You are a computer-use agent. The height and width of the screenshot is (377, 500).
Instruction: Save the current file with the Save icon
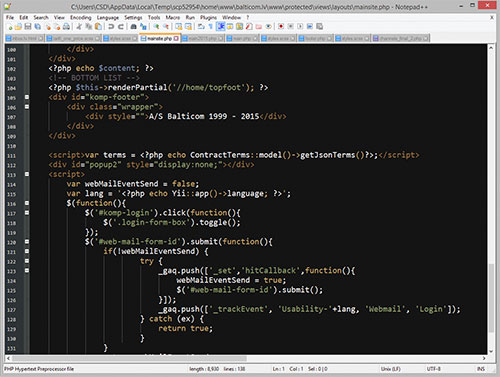pos(28,27)
